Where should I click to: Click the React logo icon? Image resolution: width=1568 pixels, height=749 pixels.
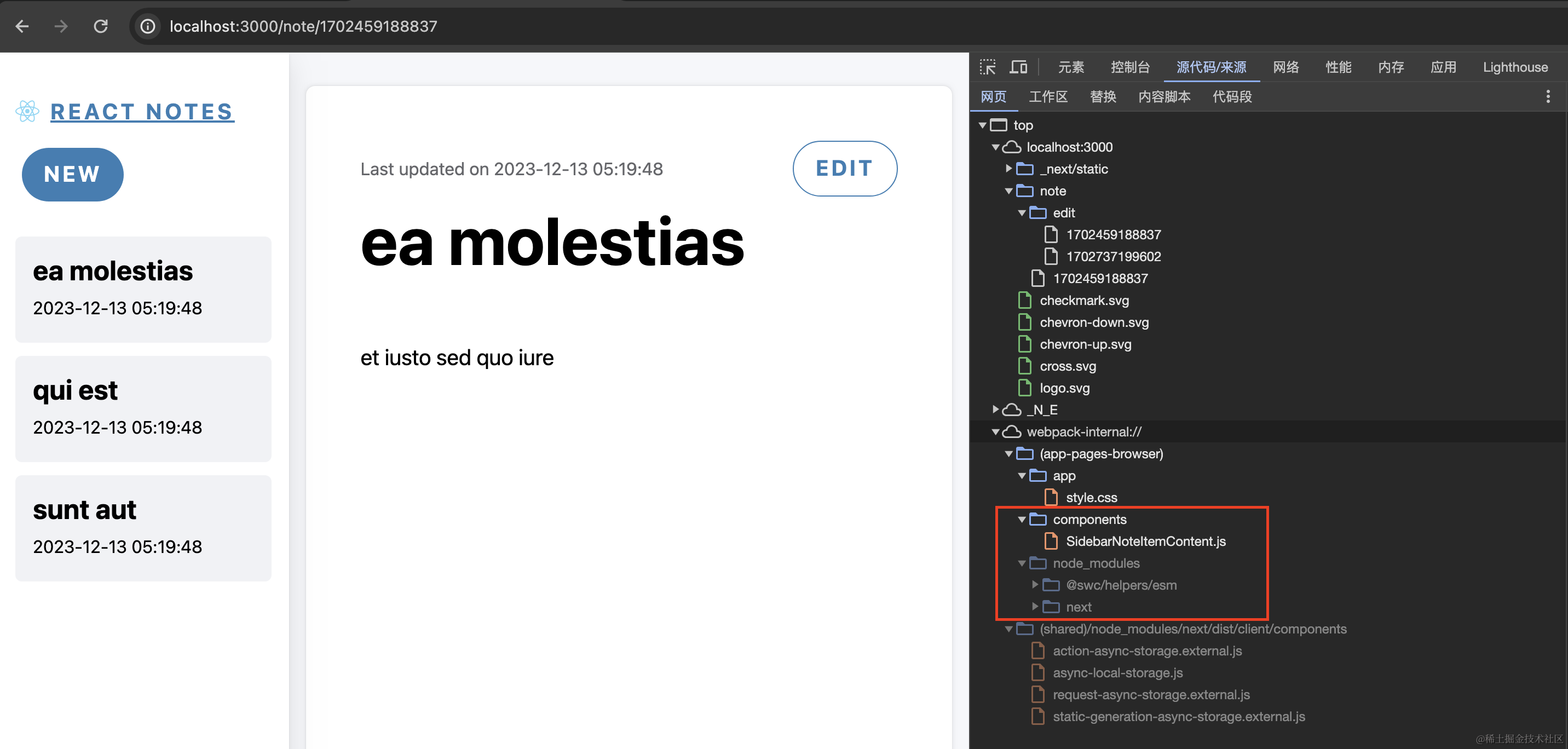(x=27, y=112)
